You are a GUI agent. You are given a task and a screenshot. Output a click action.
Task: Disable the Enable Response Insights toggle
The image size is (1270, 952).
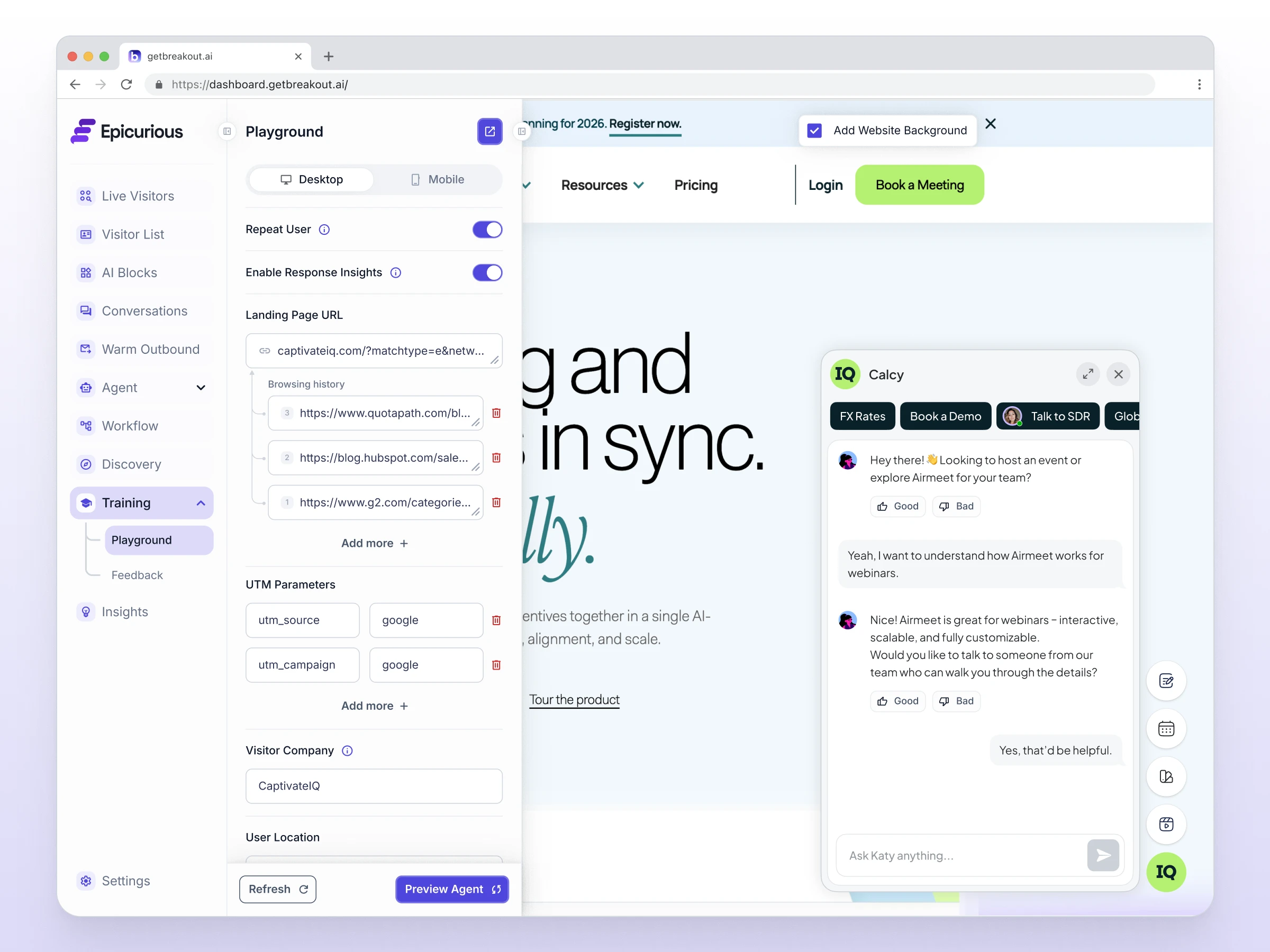[487, 272]
